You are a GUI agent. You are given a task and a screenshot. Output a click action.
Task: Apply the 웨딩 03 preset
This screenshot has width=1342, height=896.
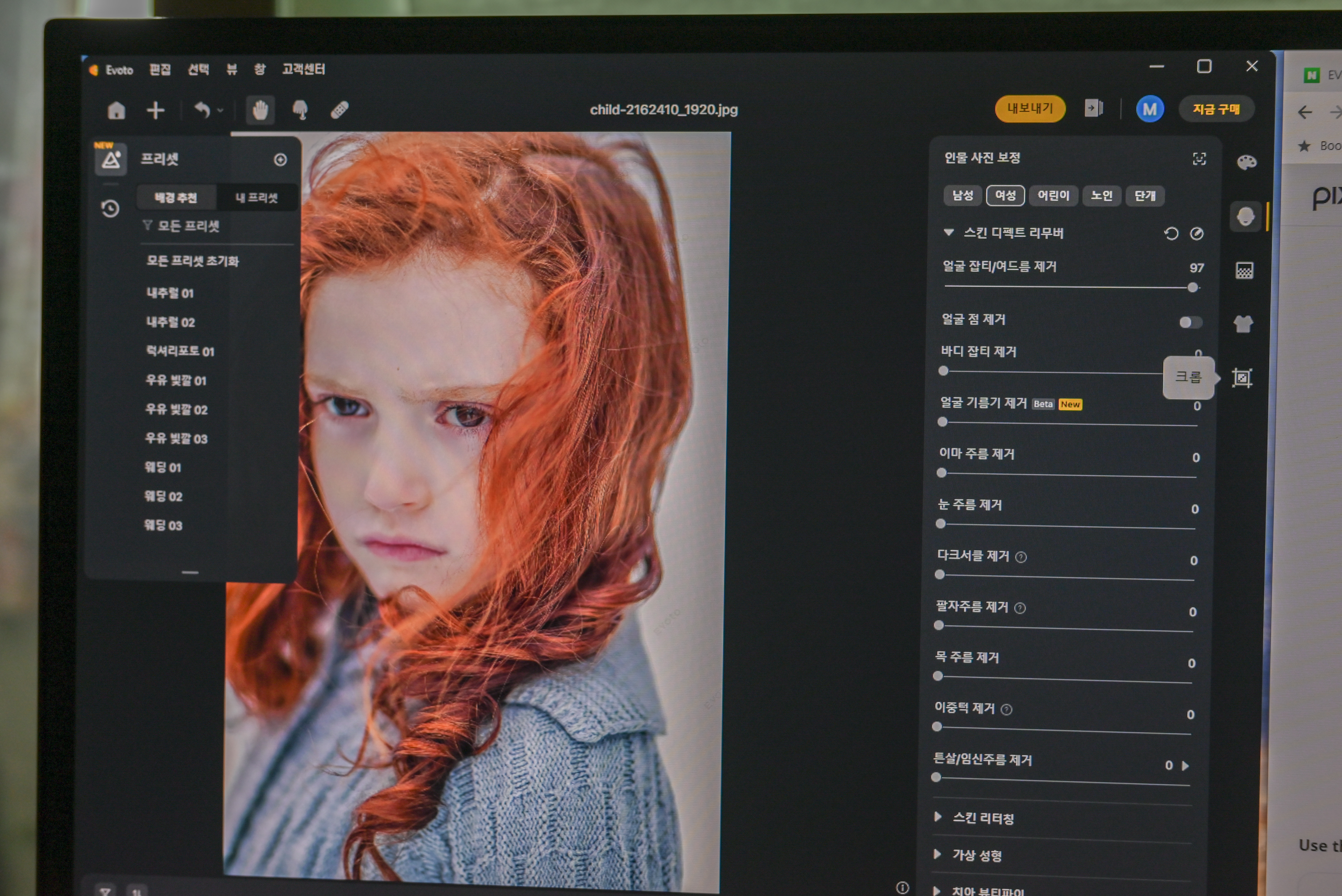(x=163, y=526)
